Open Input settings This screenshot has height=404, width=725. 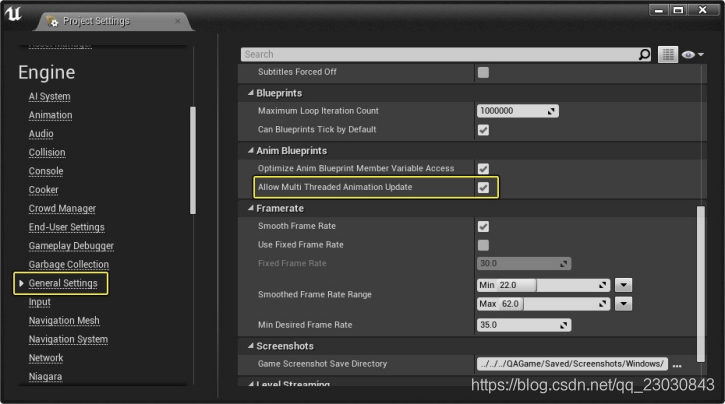[x=40, y=302]
